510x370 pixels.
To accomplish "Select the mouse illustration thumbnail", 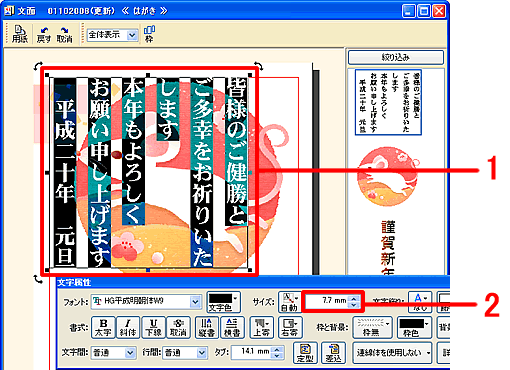I will pos(388,177).
